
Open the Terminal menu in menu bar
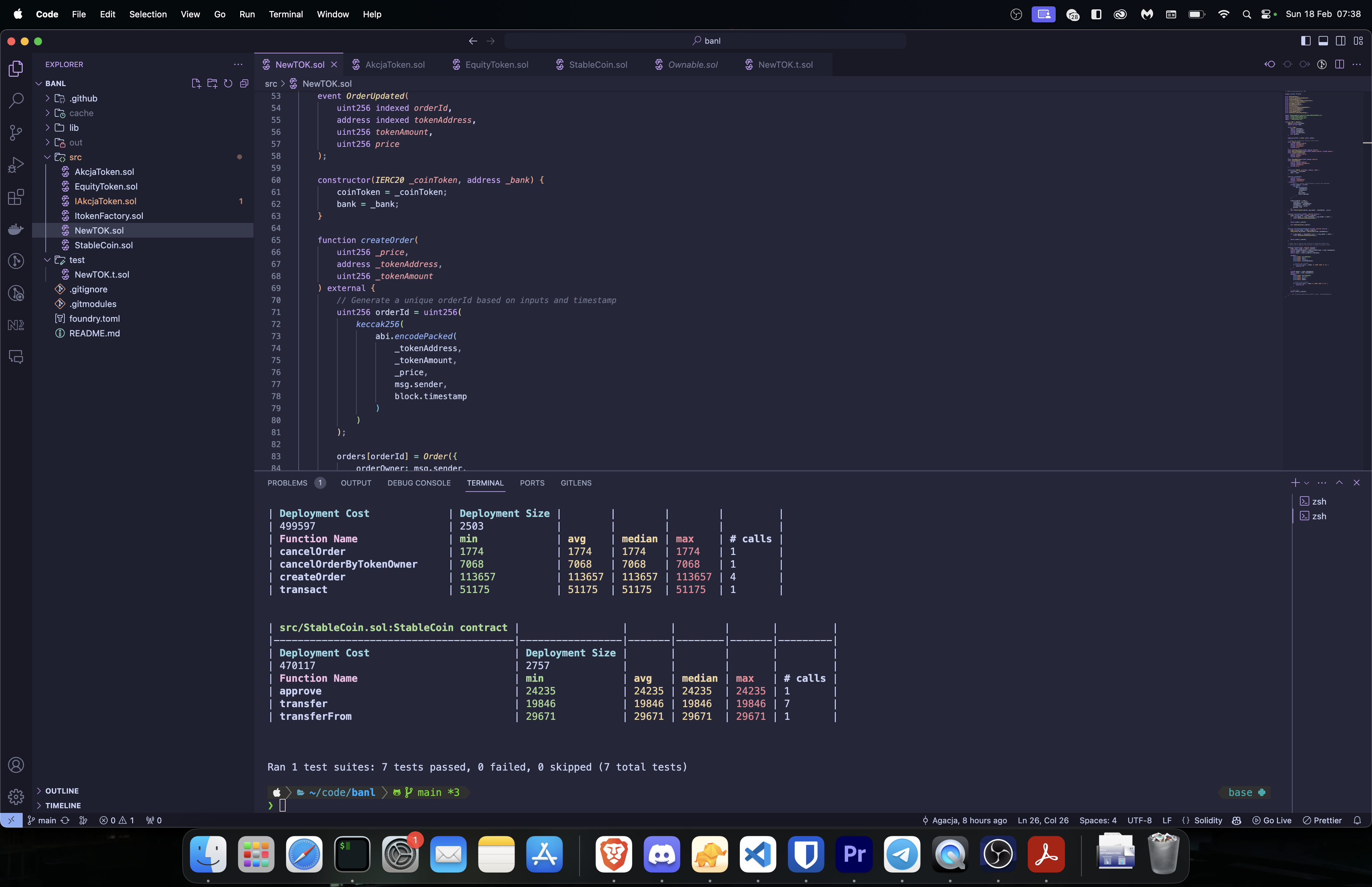[286, 14]
